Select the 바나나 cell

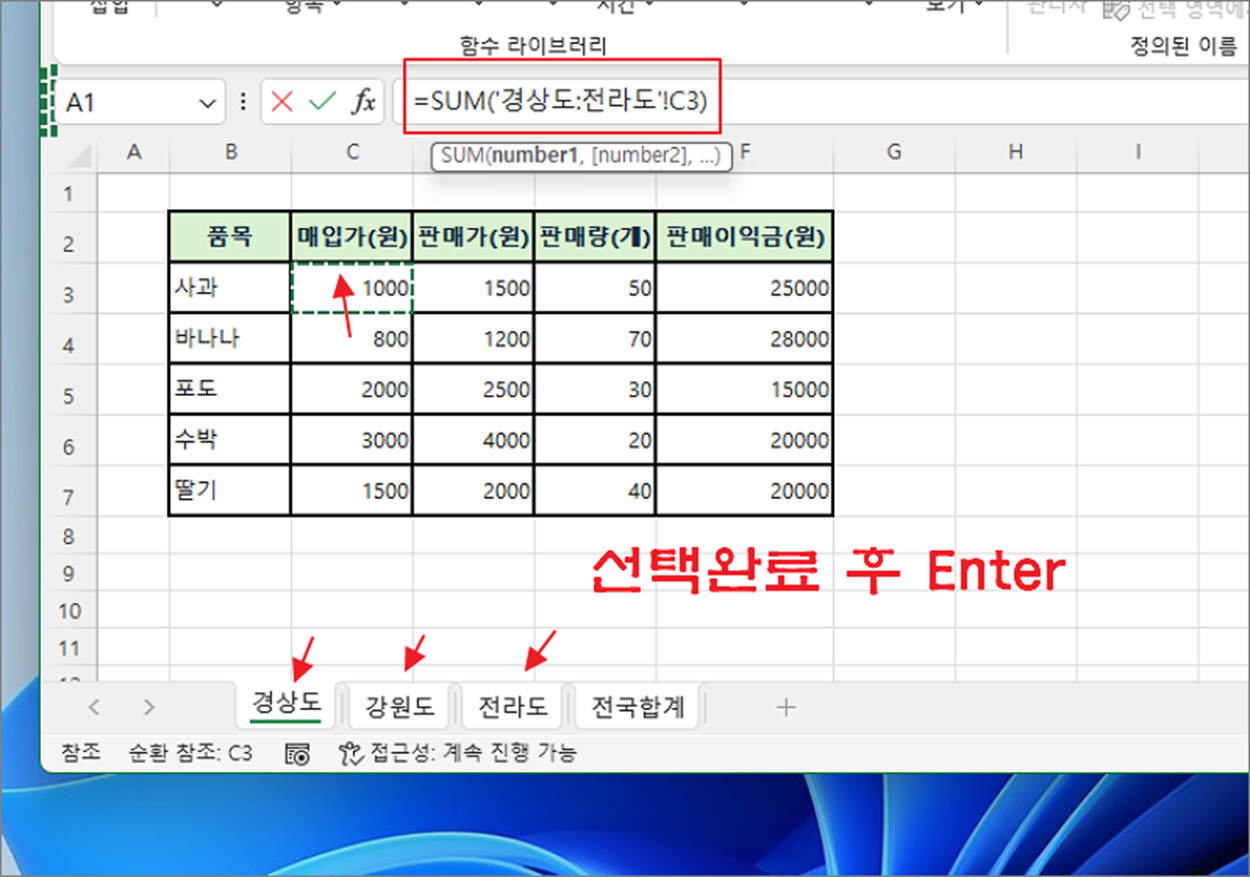click(230, 339)
